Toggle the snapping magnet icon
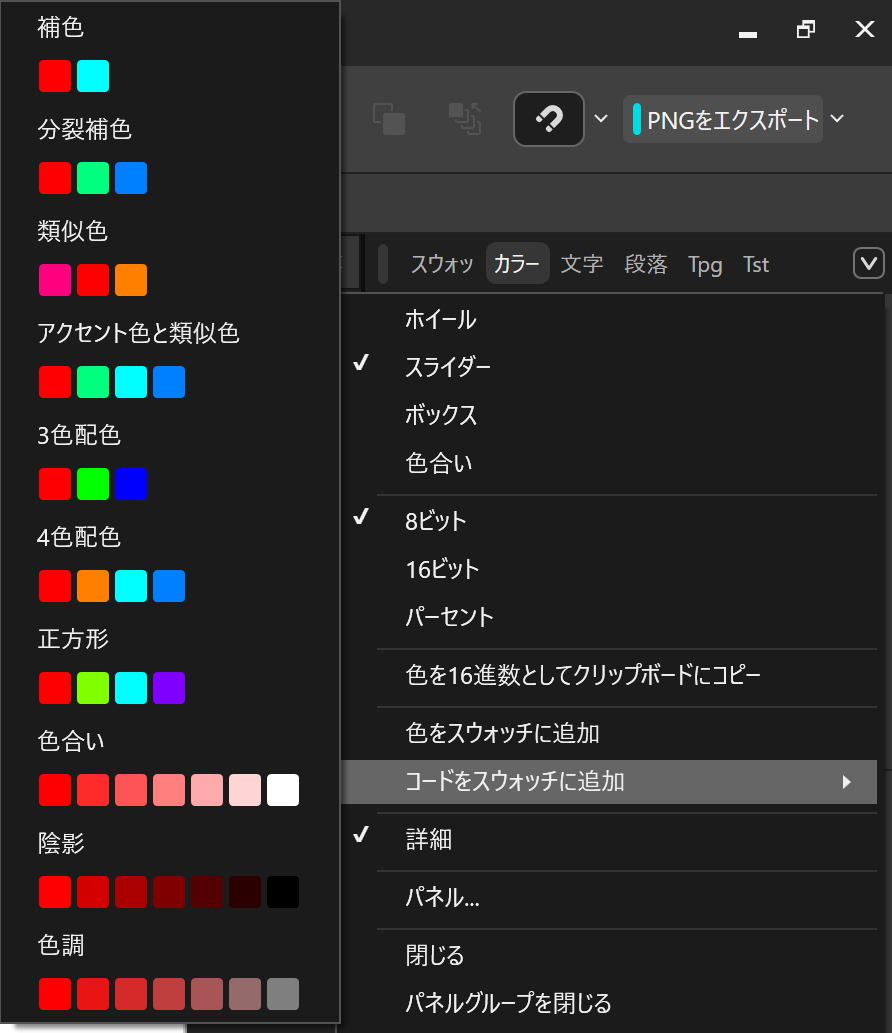This screenshot has width=892, height=1033. [x=548, y=118]
